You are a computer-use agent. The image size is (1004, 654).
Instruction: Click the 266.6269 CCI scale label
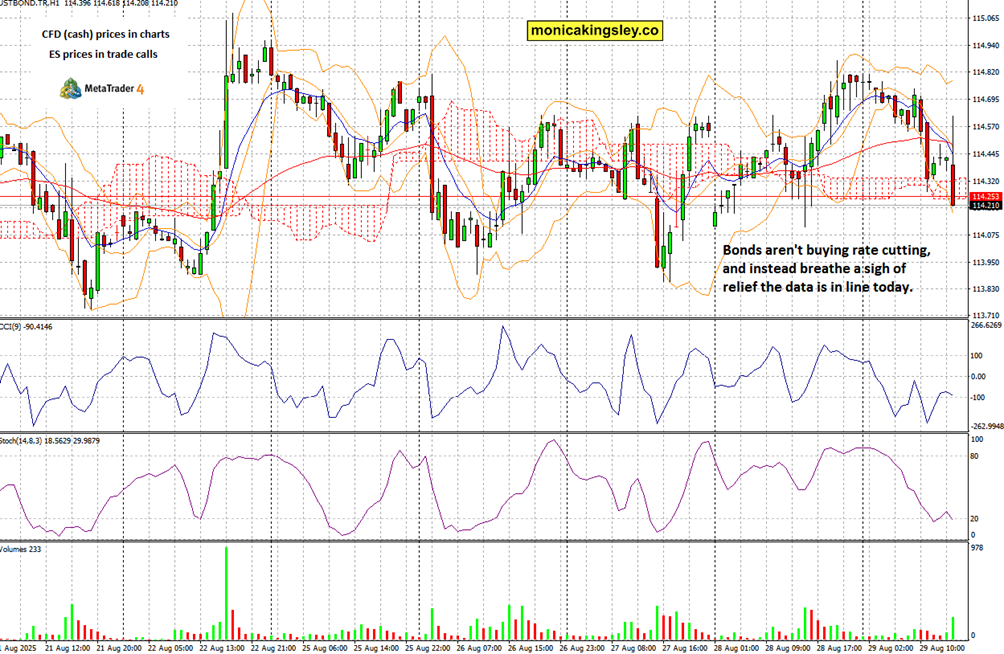pyautogui.click(x=986, y=326)
